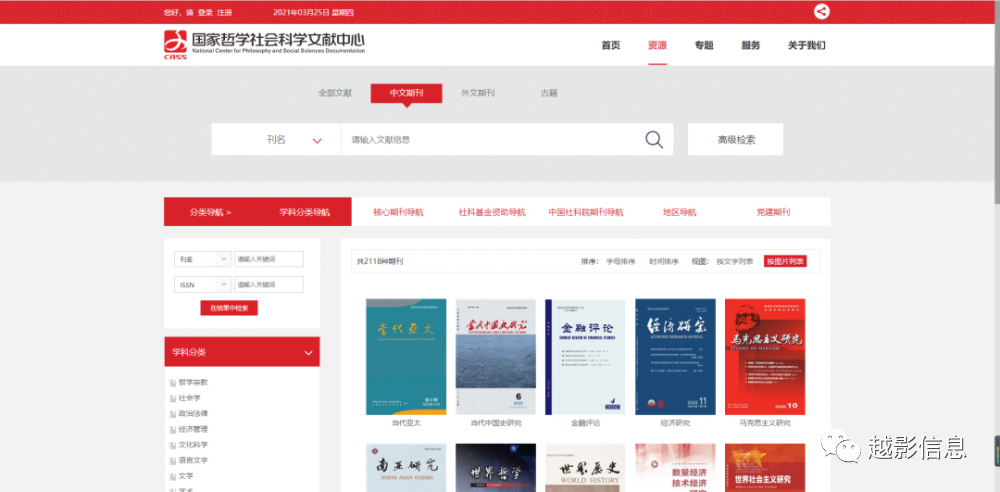This screenshot has height=492, width=1000.
Task: Click the icon next to 哲学宗教
Action: (172, 383)
